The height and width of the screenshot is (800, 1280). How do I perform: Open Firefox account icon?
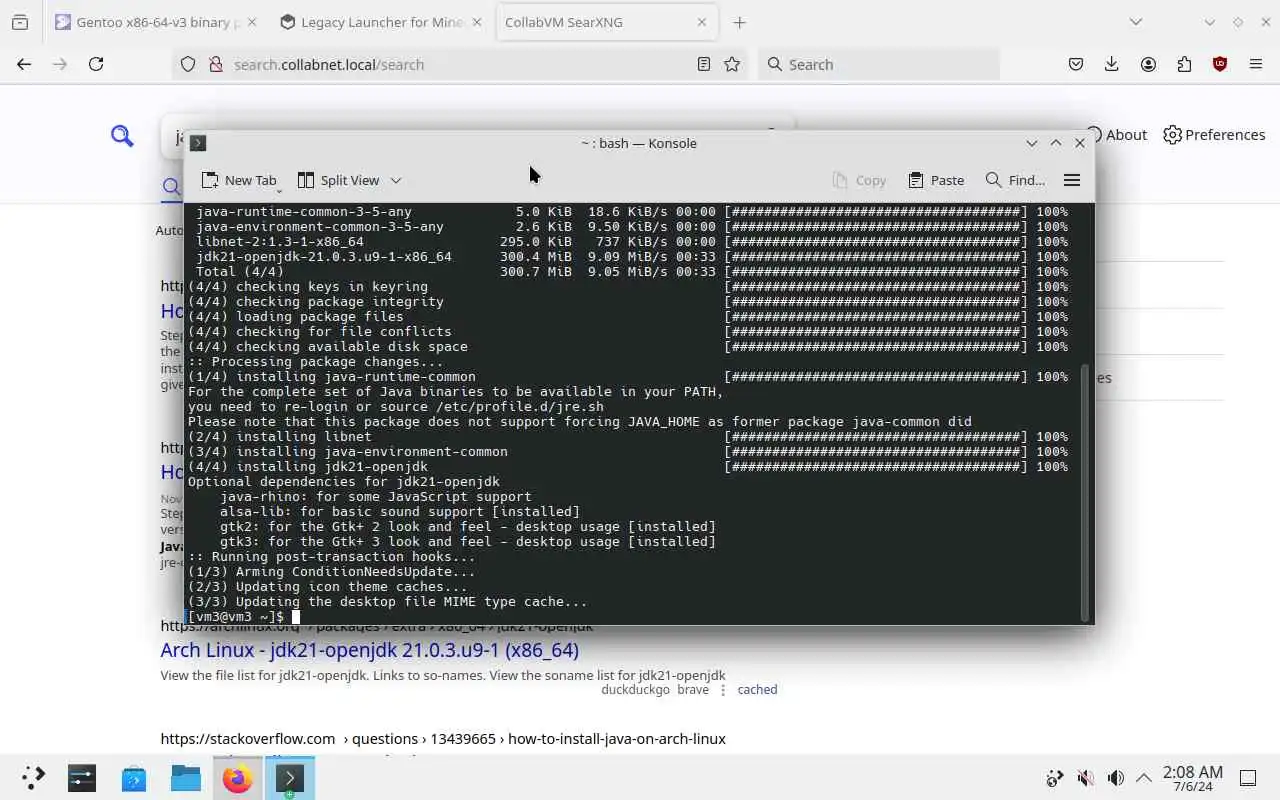point(1148,64)
